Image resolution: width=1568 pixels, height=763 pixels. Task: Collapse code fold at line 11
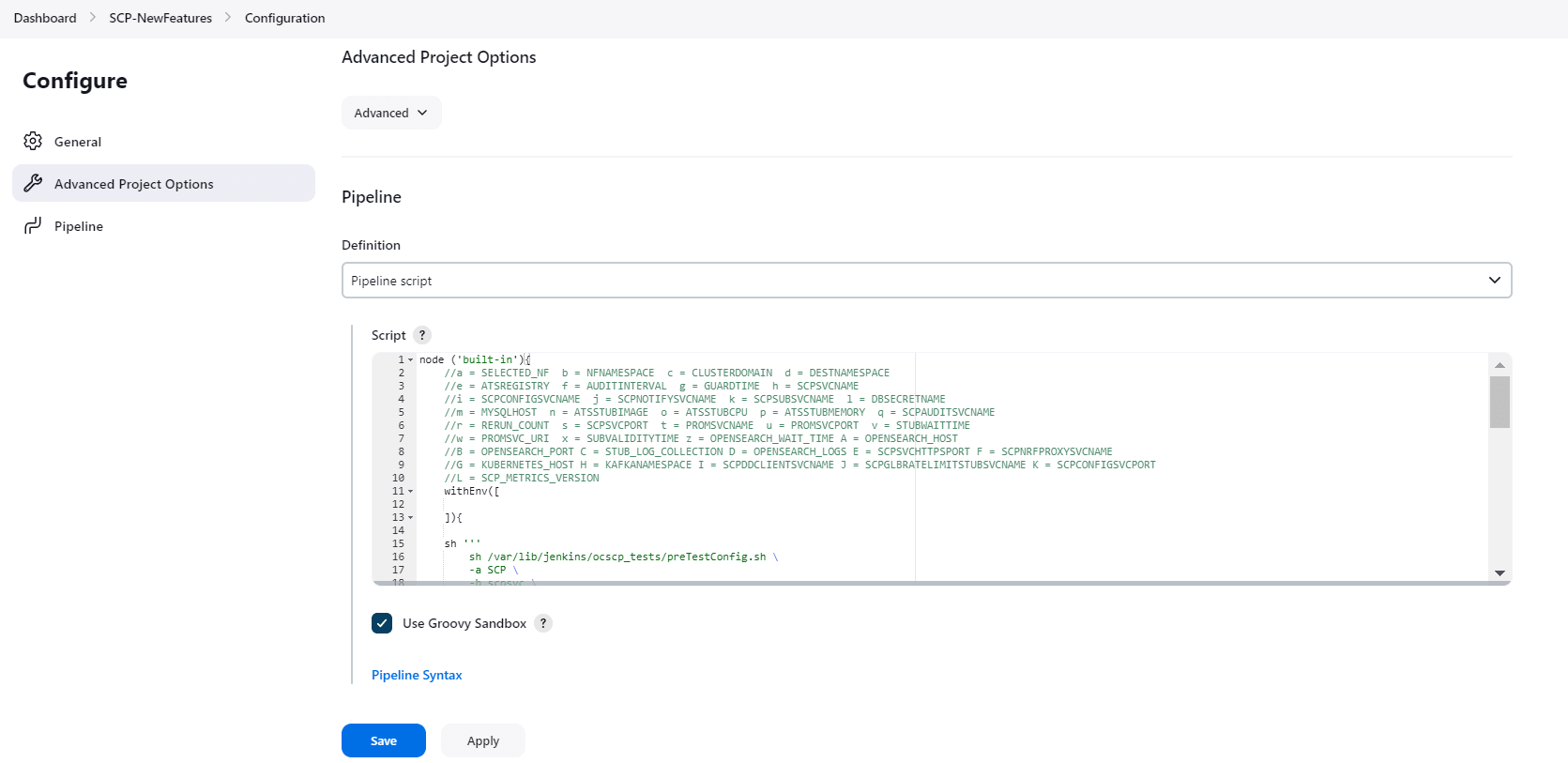[x=410, y=491]
